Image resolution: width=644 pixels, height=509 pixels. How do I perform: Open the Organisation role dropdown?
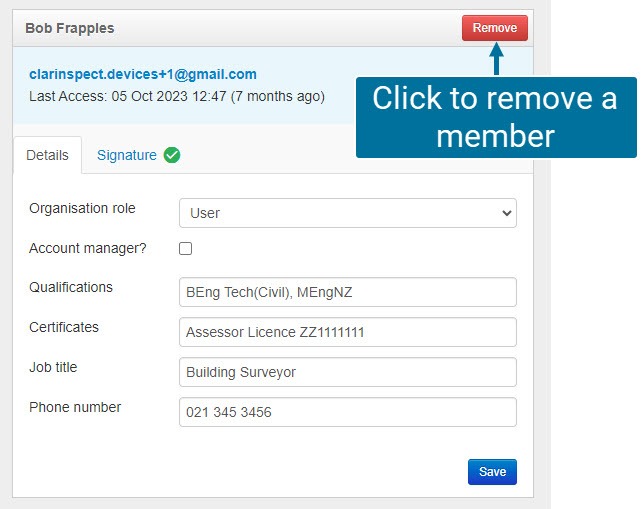(x=347, y=213)
